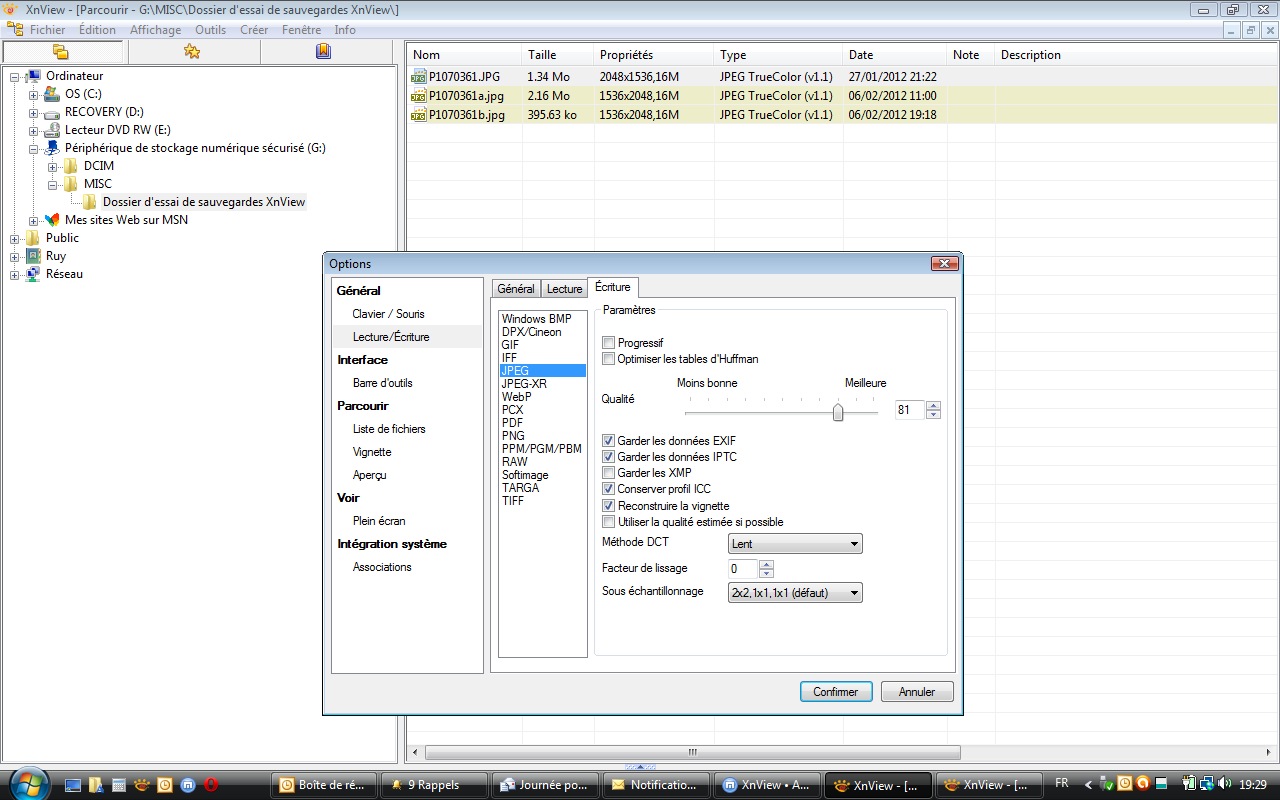Click the XnView icon beside Fichier

[x=15, y=30]
